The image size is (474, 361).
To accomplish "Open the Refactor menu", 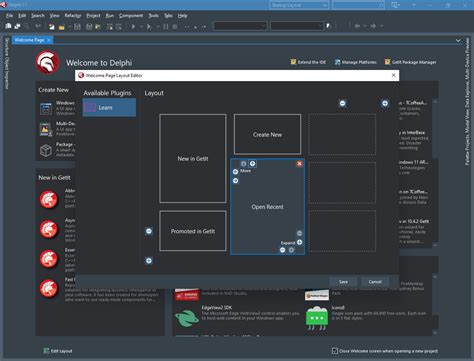I will pos(73,16).
